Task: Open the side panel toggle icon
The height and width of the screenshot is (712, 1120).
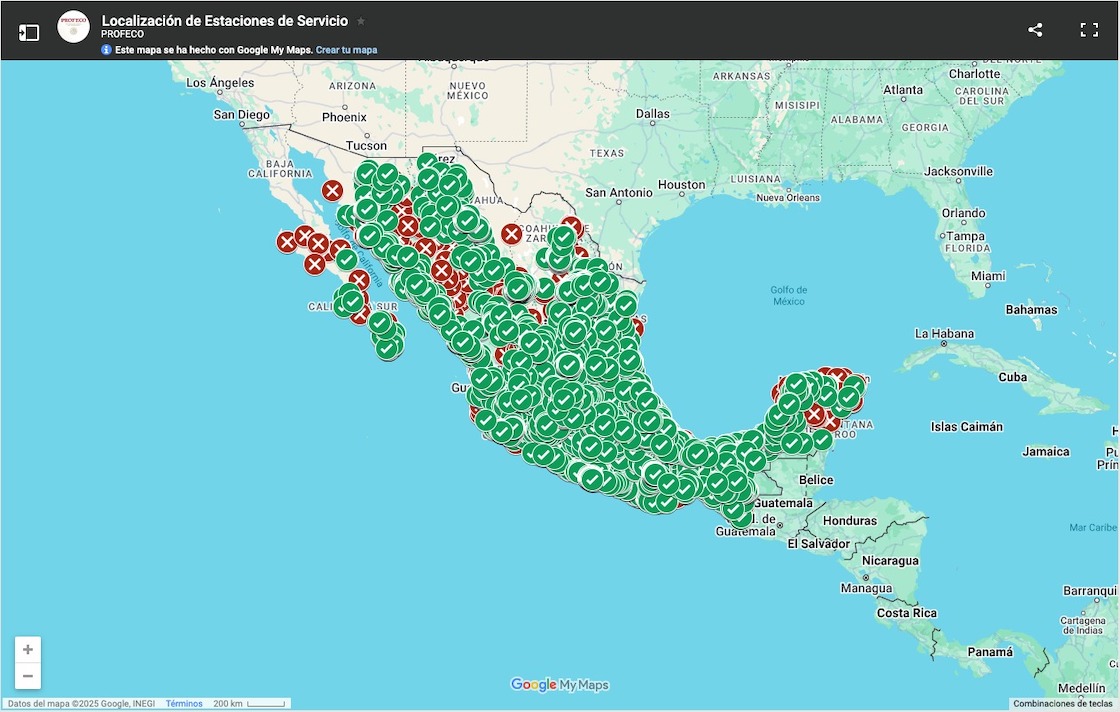Action: (29, 32)
